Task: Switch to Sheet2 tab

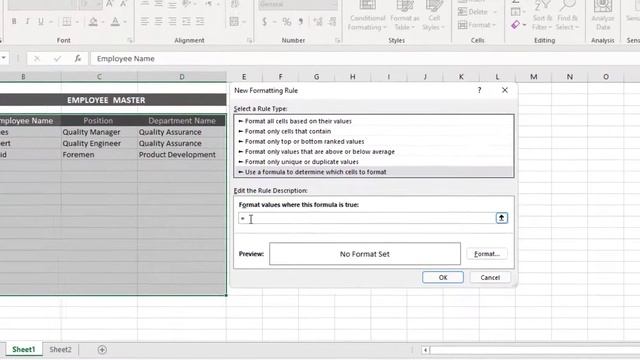Action: [x=60, y=349]
